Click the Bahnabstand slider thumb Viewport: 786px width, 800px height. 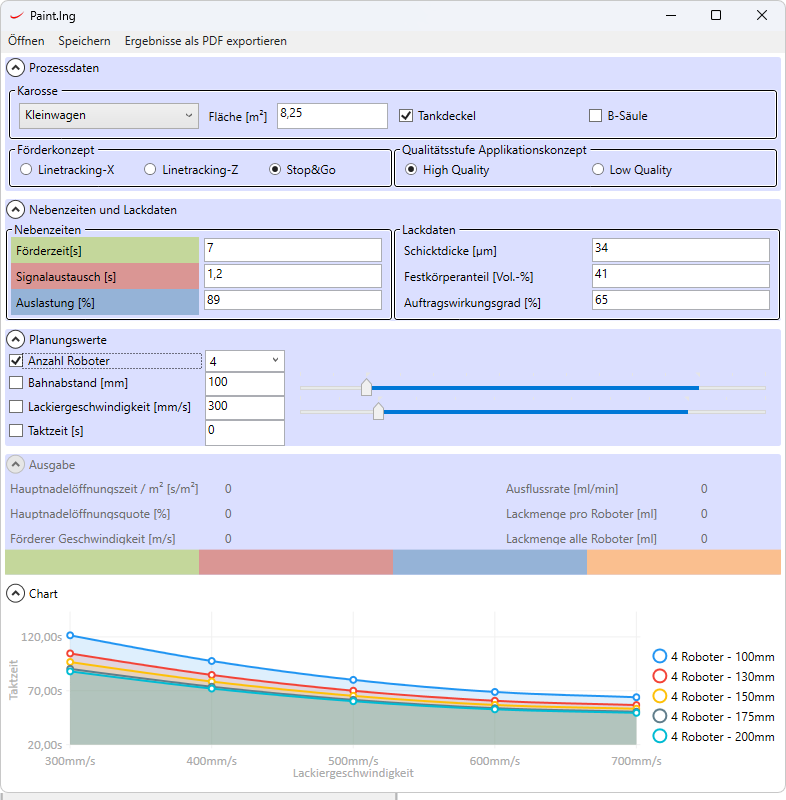[366, 387]
